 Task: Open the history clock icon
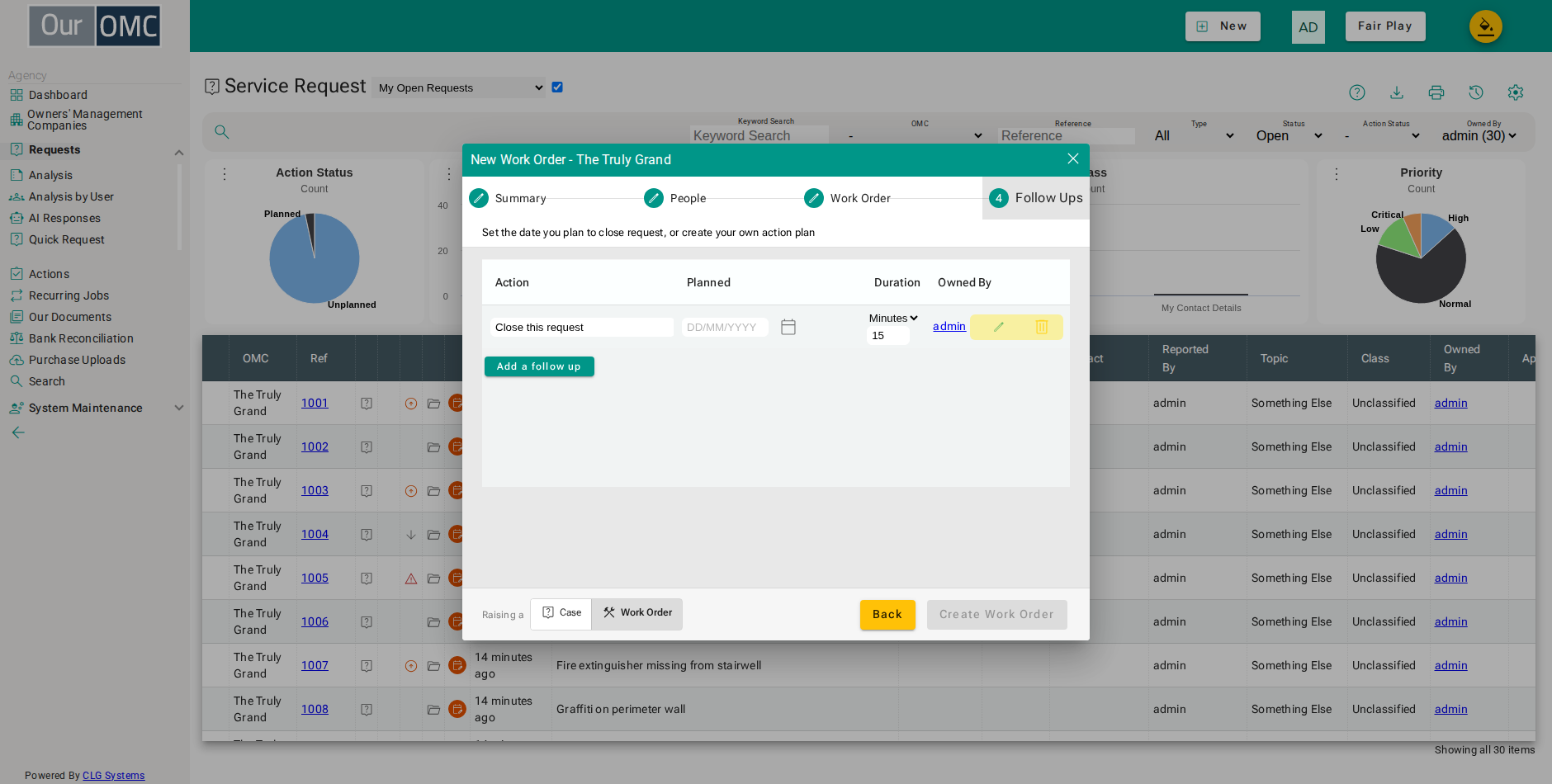tap(1476, 92)
